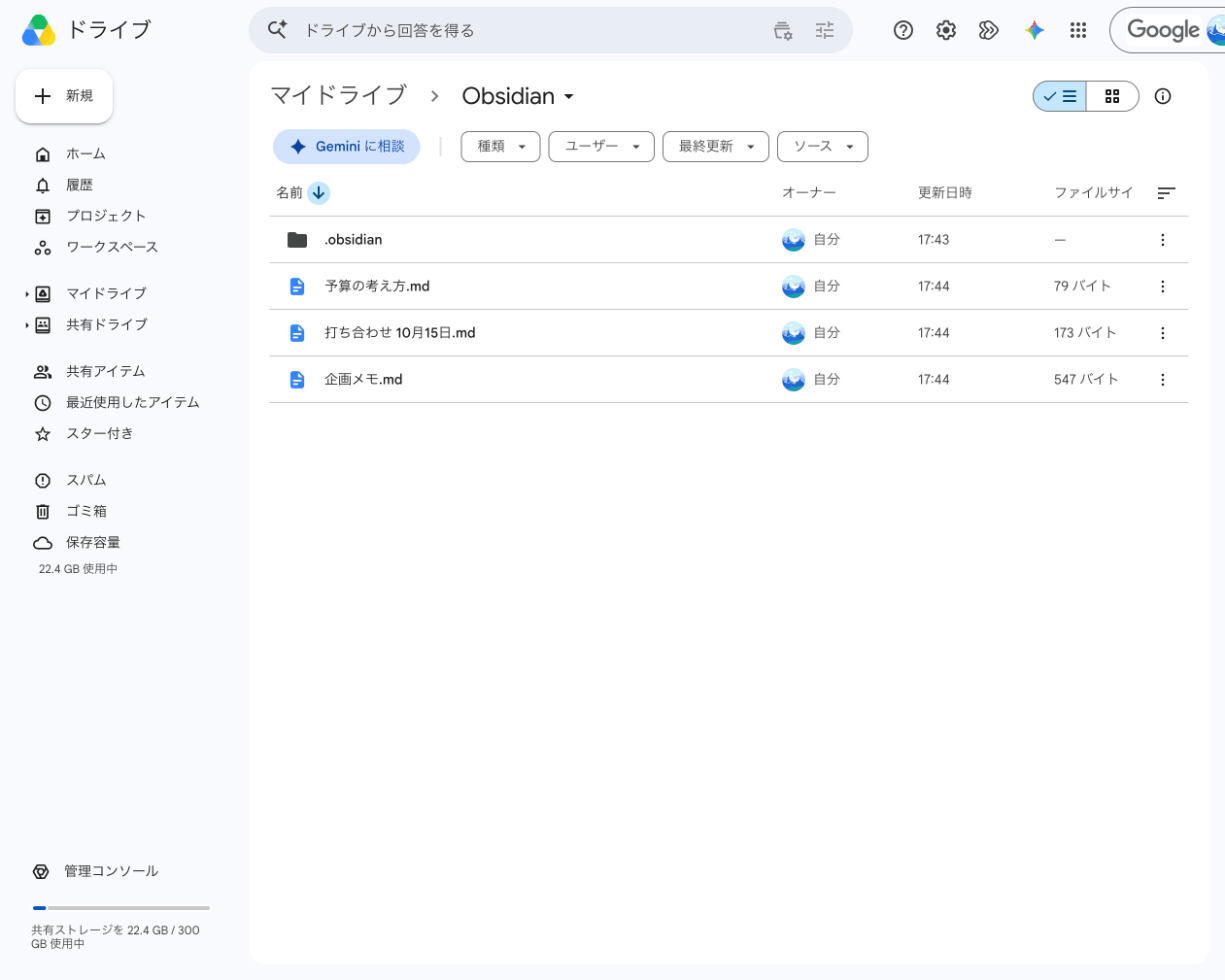
Task: Click the Gemini sparkle icon in header
Action: [1034, 30]
